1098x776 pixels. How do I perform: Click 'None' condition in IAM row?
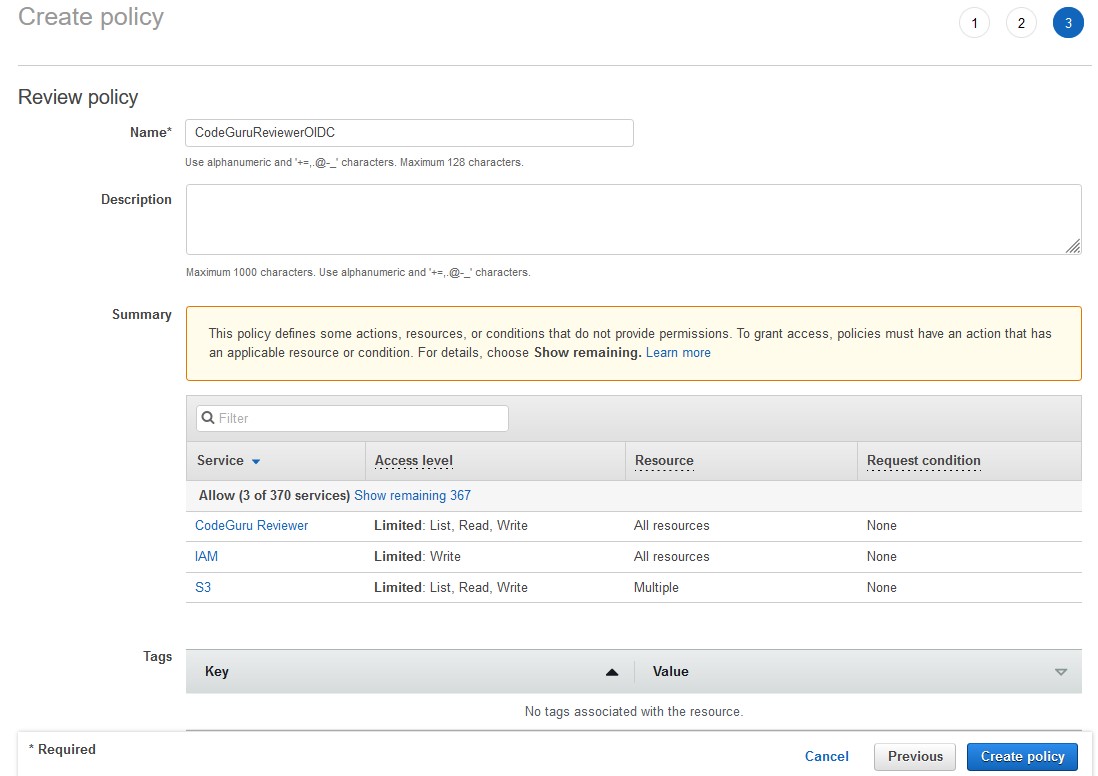[x=882, y=556]
